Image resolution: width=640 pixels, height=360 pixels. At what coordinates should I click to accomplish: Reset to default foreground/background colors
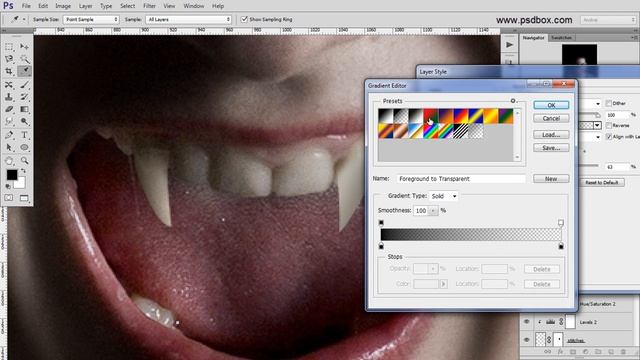8,186
